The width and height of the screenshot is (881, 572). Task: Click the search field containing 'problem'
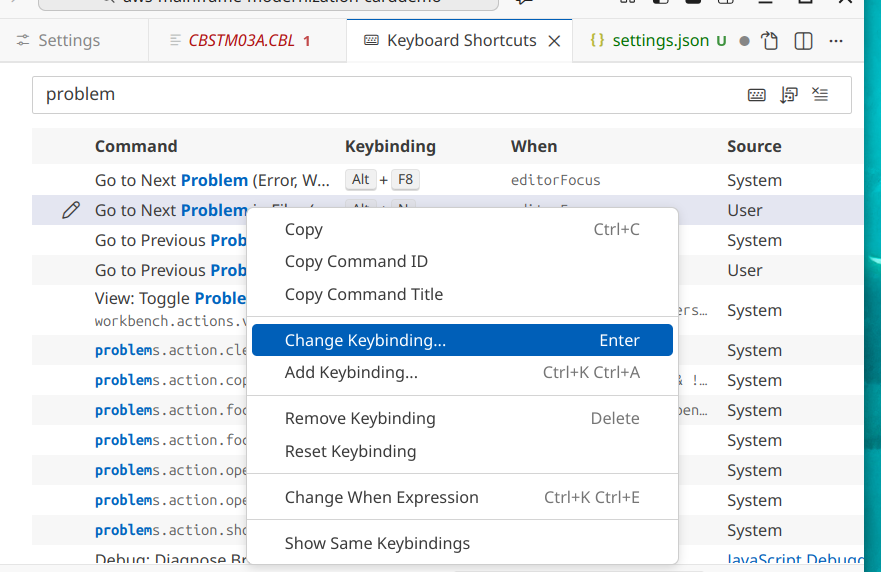click(x=380, y=95)
